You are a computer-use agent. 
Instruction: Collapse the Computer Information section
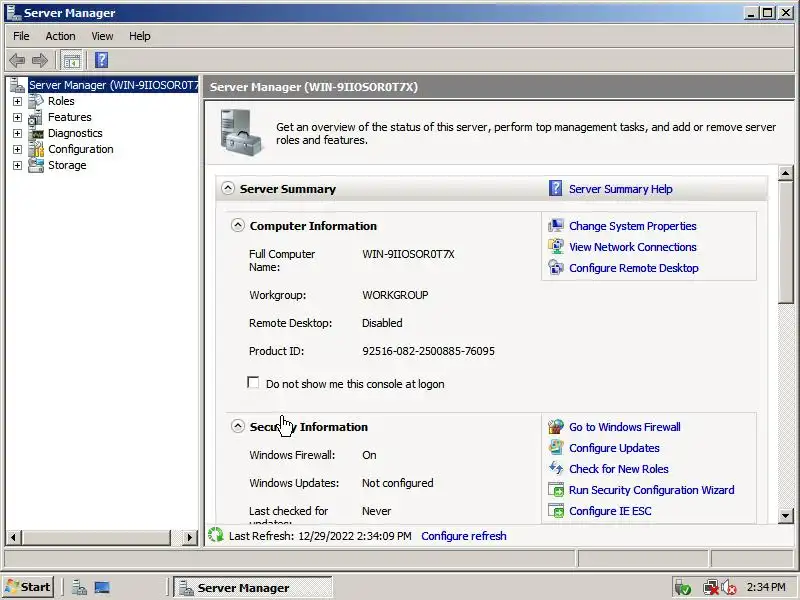click(238, 225)
